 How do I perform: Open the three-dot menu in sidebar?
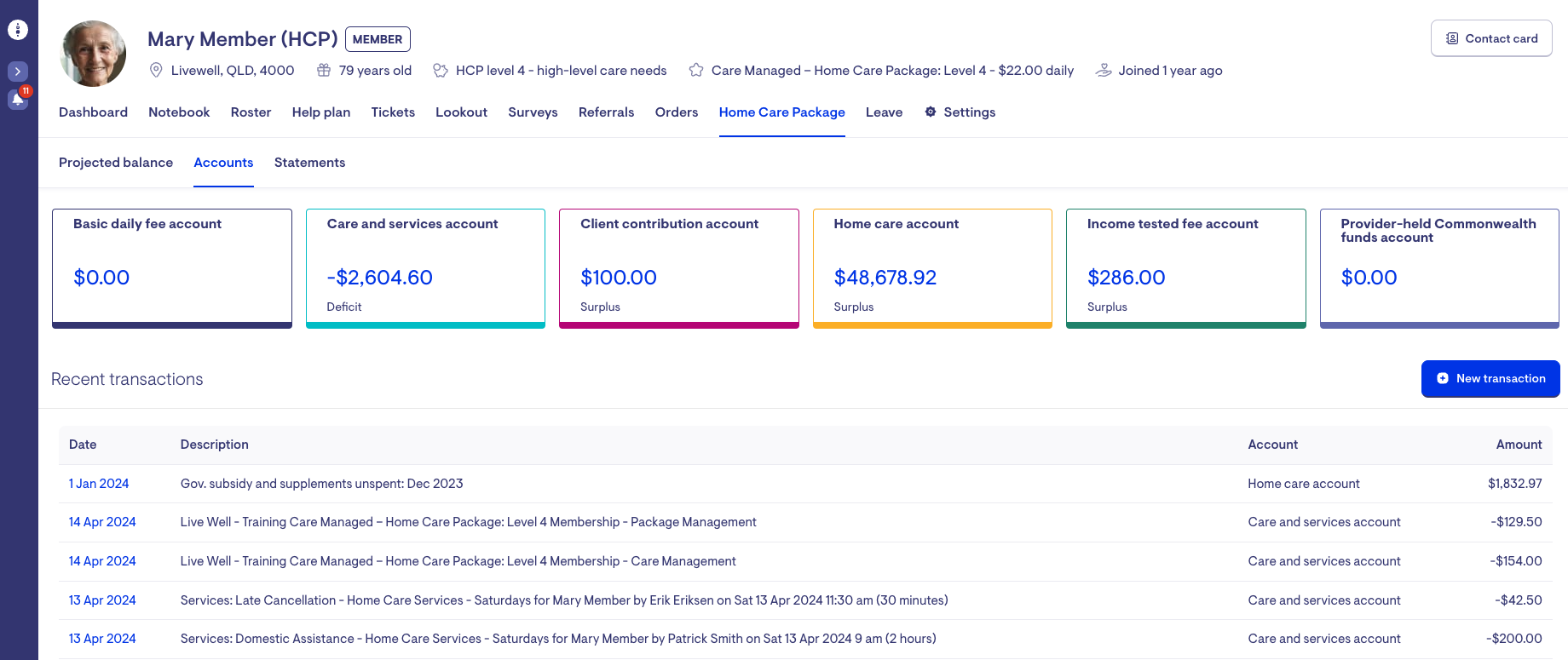click(18, 30)
